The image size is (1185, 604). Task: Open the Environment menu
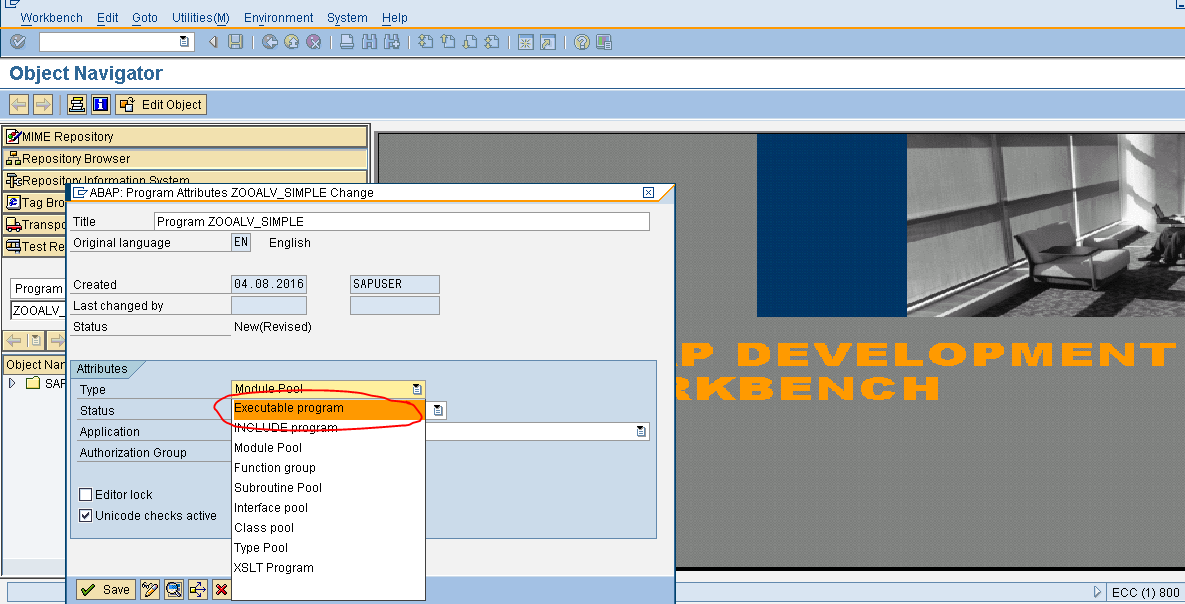pyautogui.click(x=278, y=17)
